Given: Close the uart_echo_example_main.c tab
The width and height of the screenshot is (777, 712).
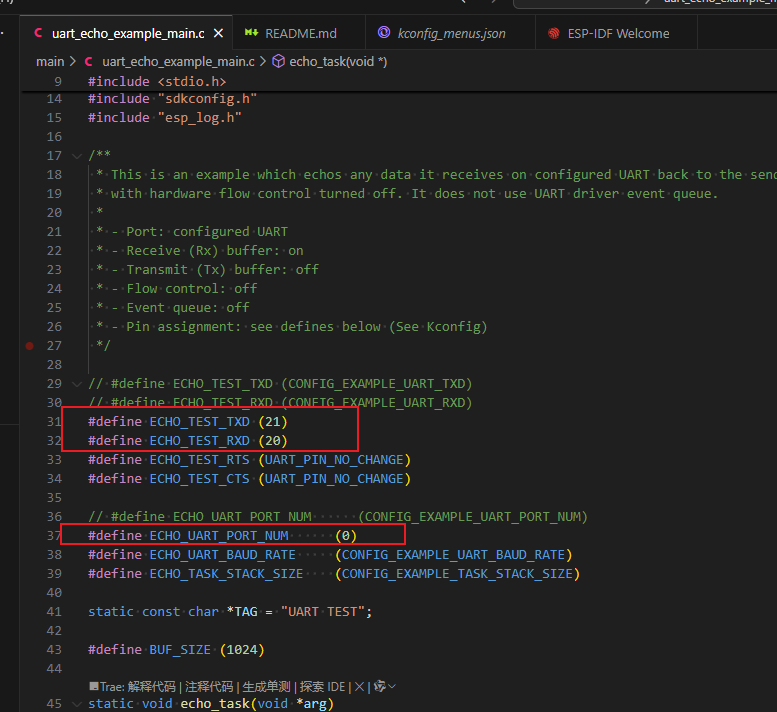Looking at the screenshot, I should [x=219, y=34].
